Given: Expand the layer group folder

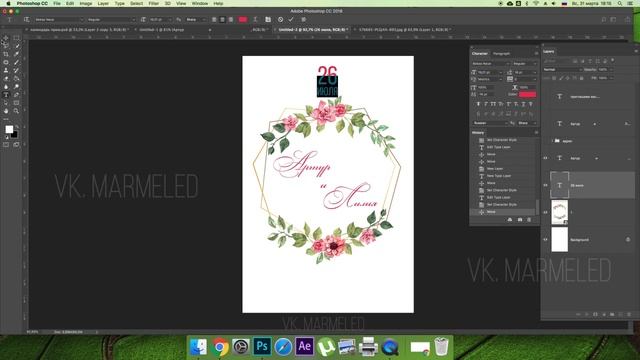Looking at the screenshot, I should tap(552, 141).
